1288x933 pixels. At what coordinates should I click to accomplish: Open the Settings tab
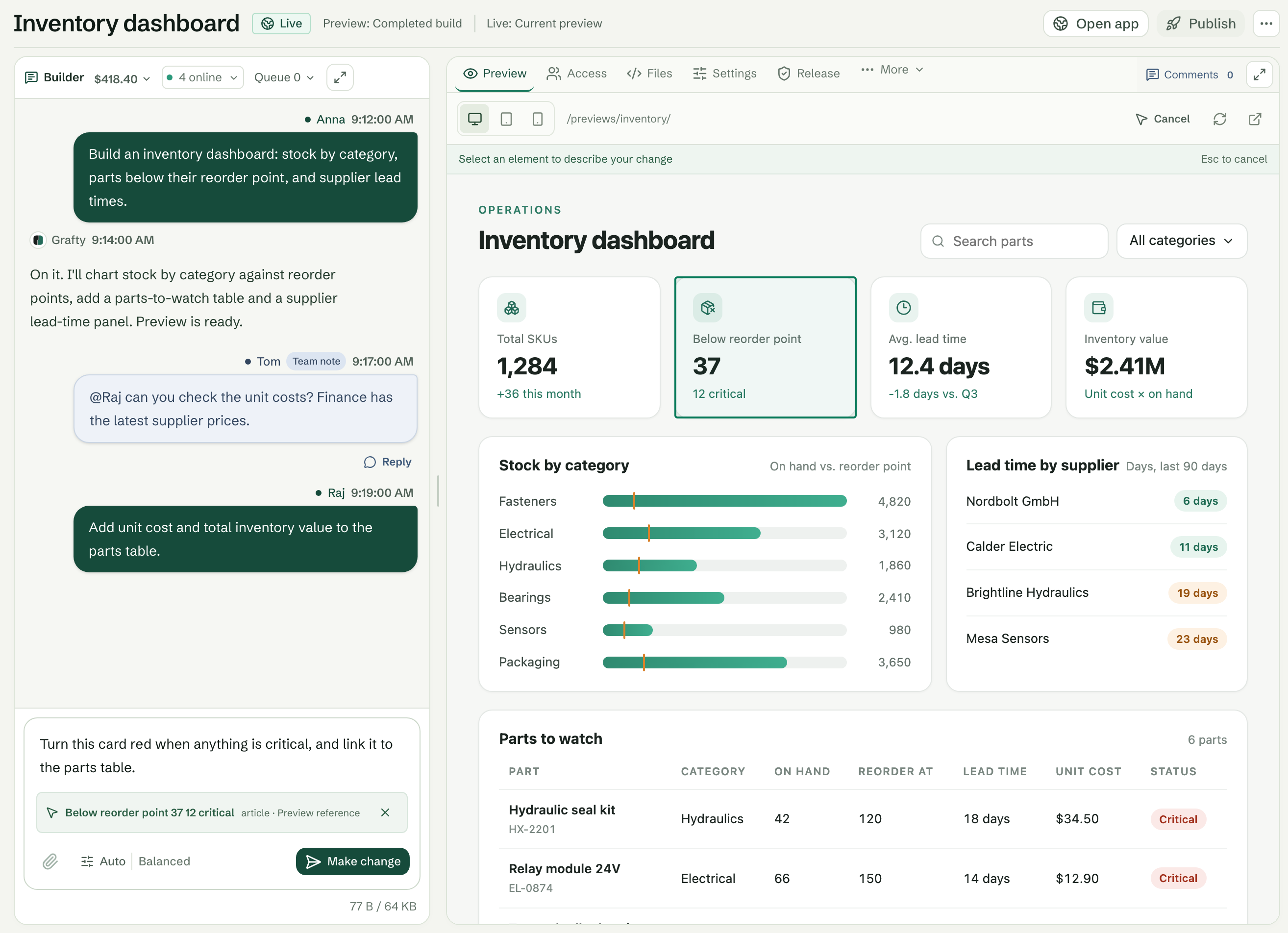pyautogui.click(x=724, y=74)
